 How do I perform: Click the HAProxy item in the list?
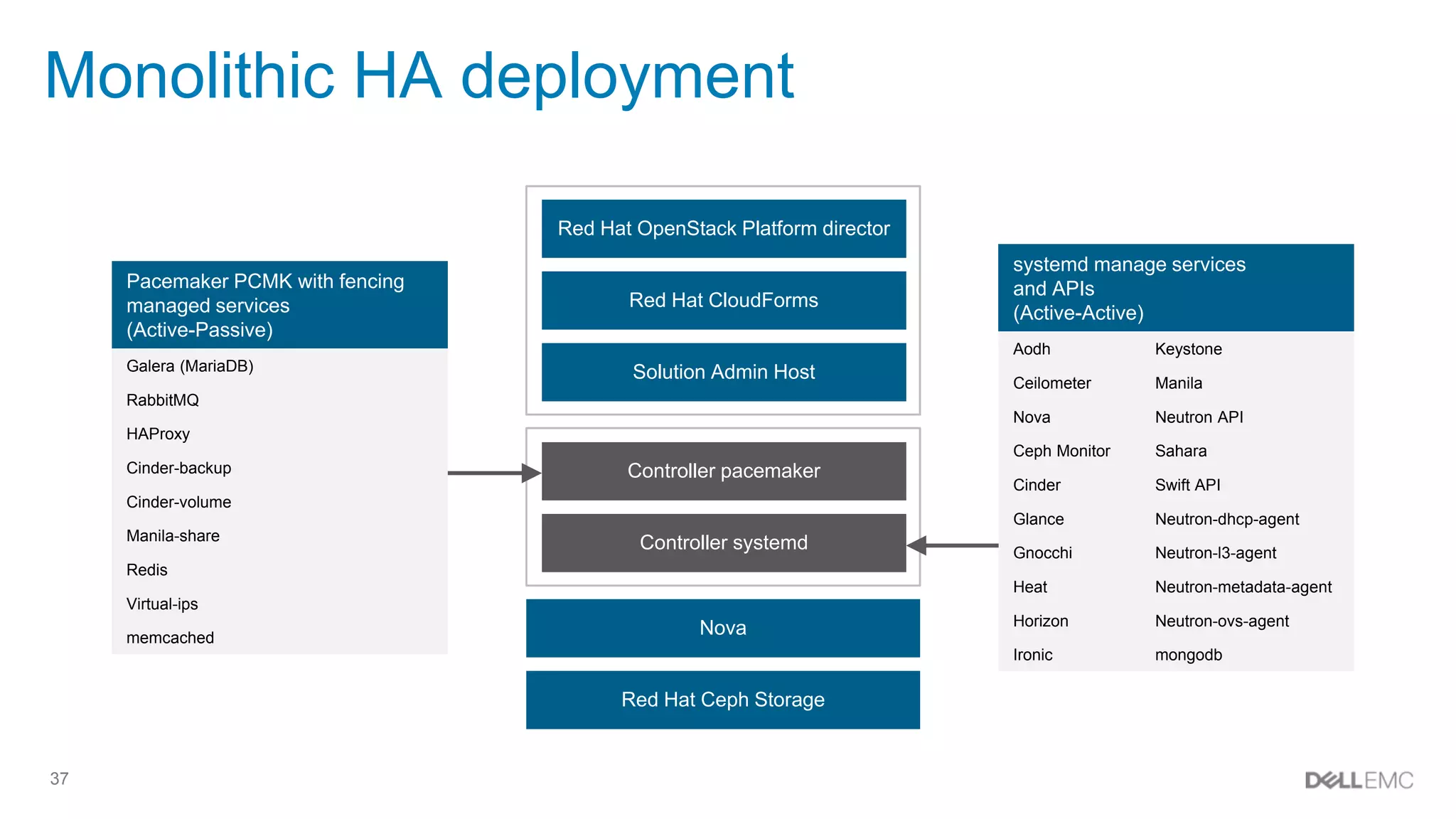[x=158, y=434]
